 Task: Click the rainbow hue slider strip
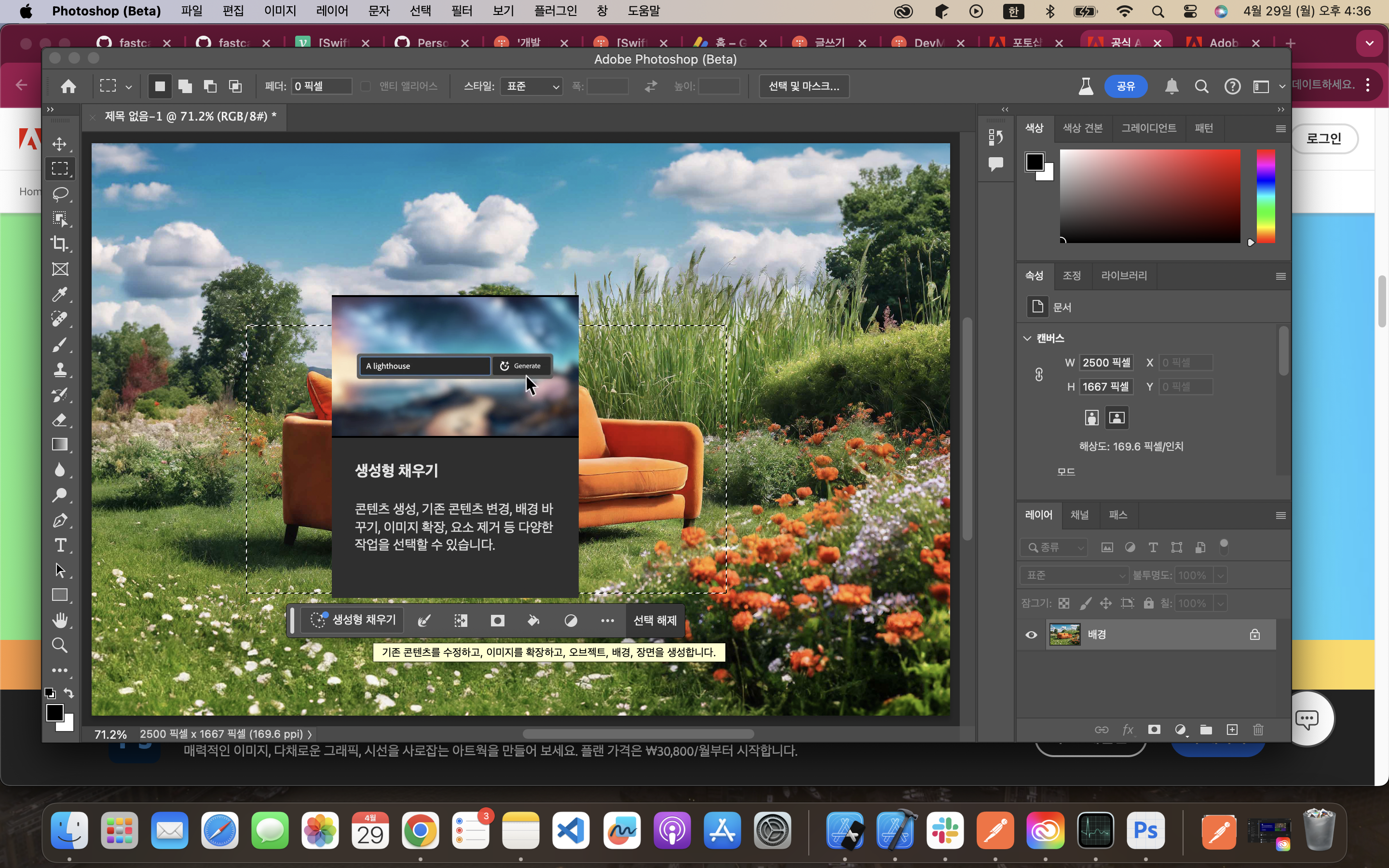coord(1265,195)
